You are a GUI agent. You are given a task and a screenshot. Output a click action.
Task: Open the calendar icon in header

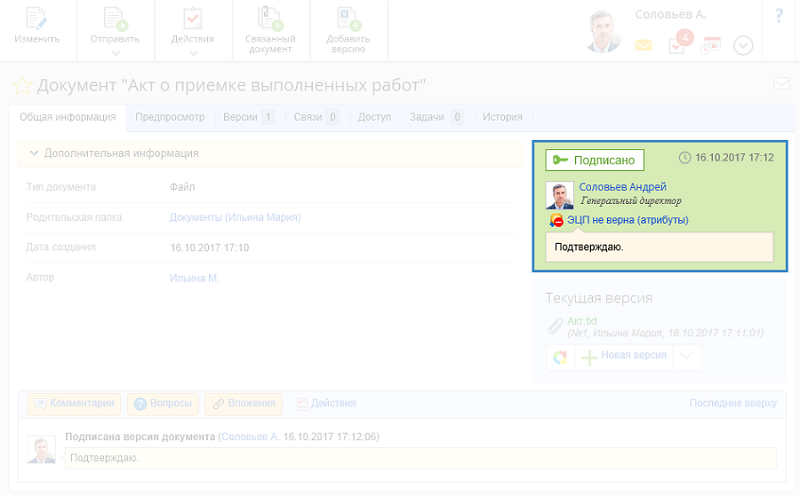click(x=711, y=45)
